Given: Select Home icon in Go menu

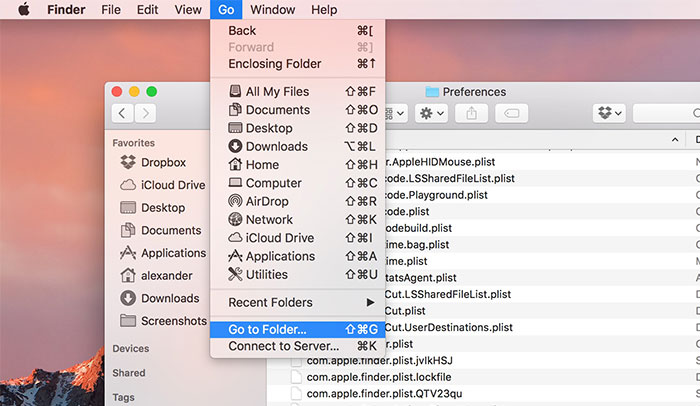Looking at the screenshot, I should coord(235,164).
